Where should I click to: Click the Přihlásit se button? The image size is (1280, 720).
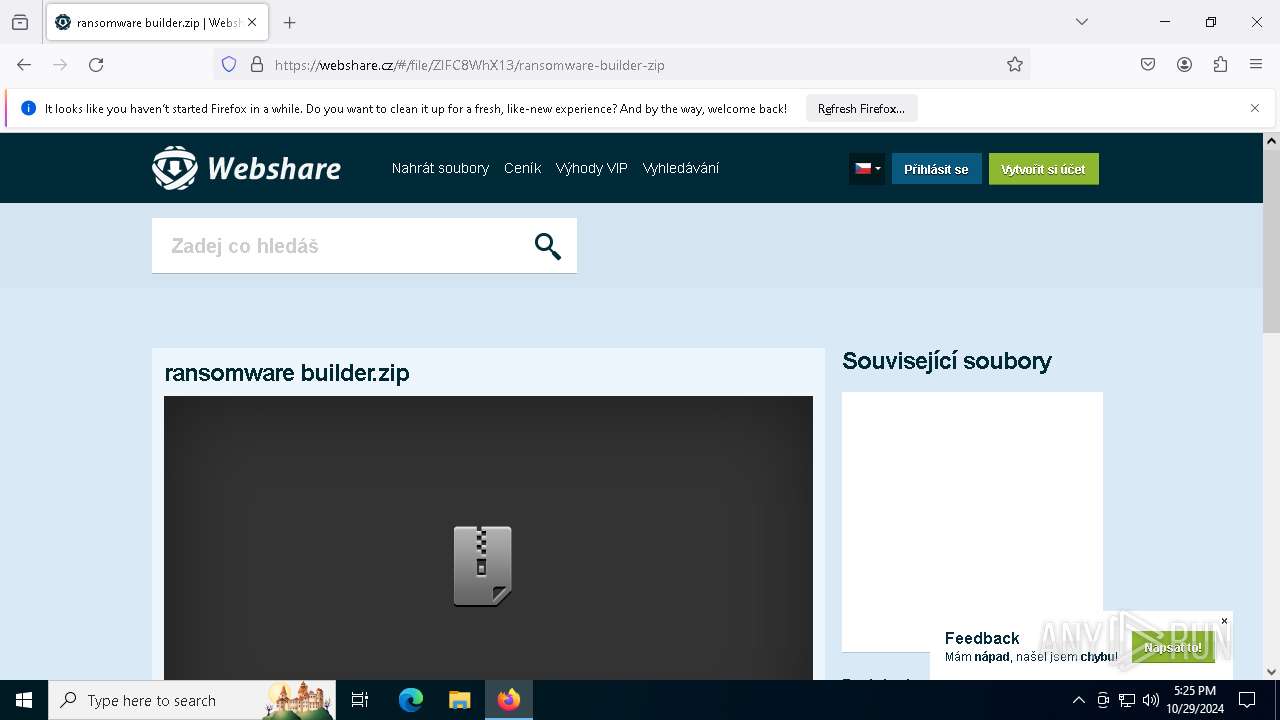(936, 169)
